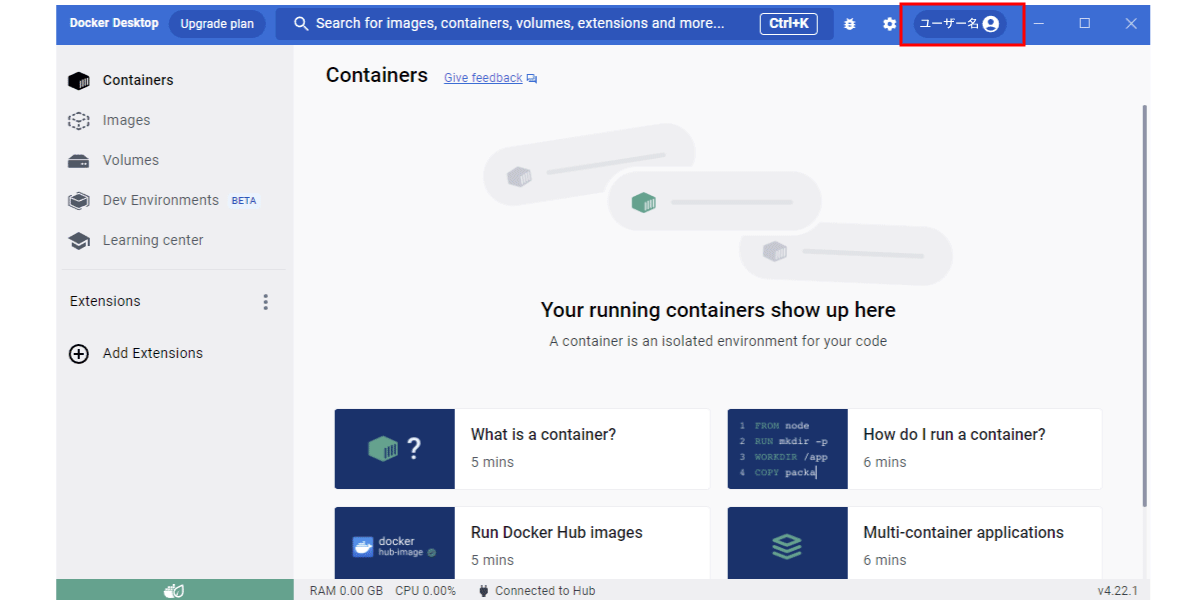The width and height of the screenshot is (1200, 600).
Task: Click the Learning center graduation cap icon
Action: (x=79, y=241)
